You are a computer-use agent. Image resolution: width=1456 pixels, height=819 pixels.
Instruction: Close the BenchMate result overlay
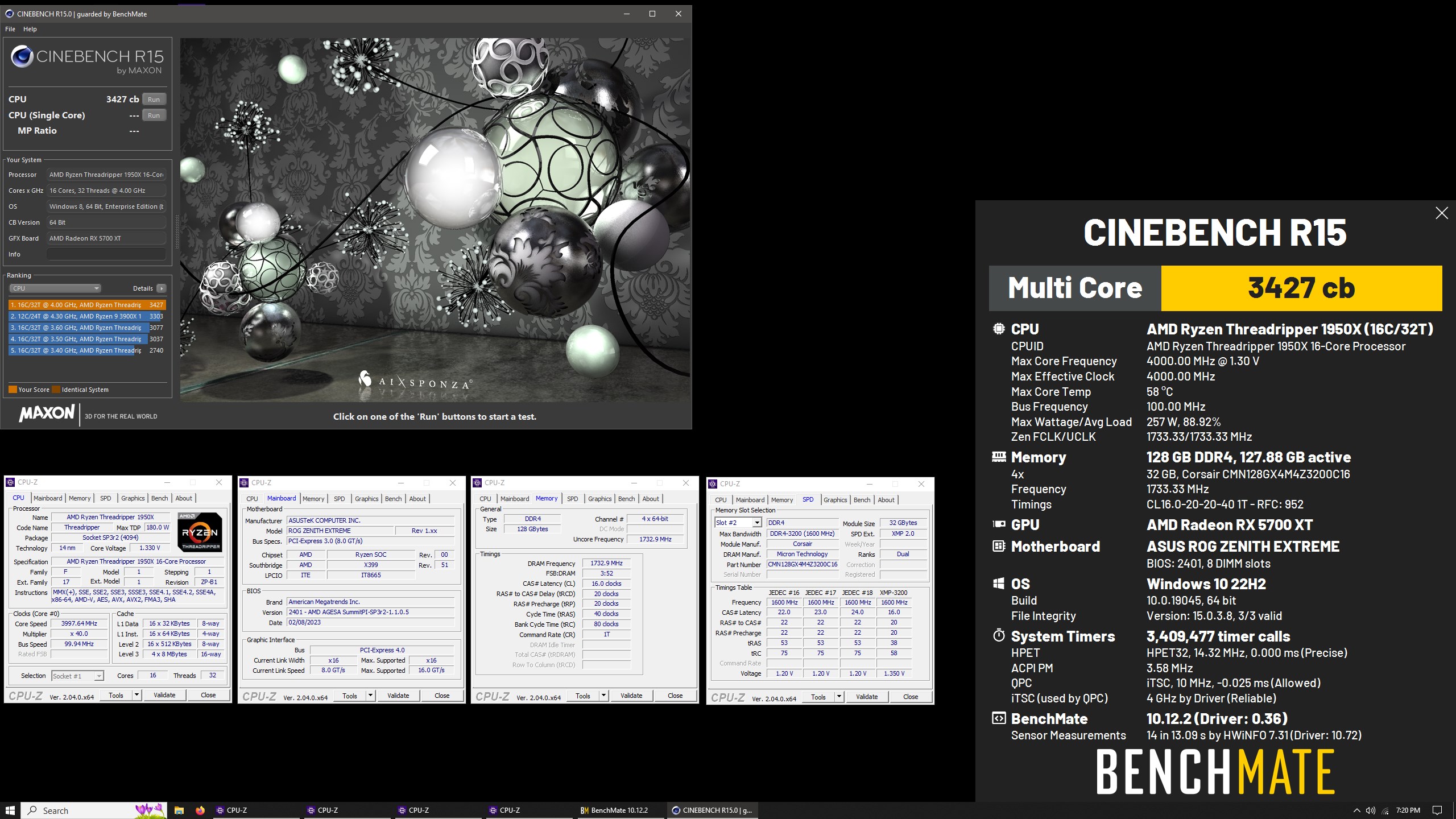click(x=1442, y=213)
